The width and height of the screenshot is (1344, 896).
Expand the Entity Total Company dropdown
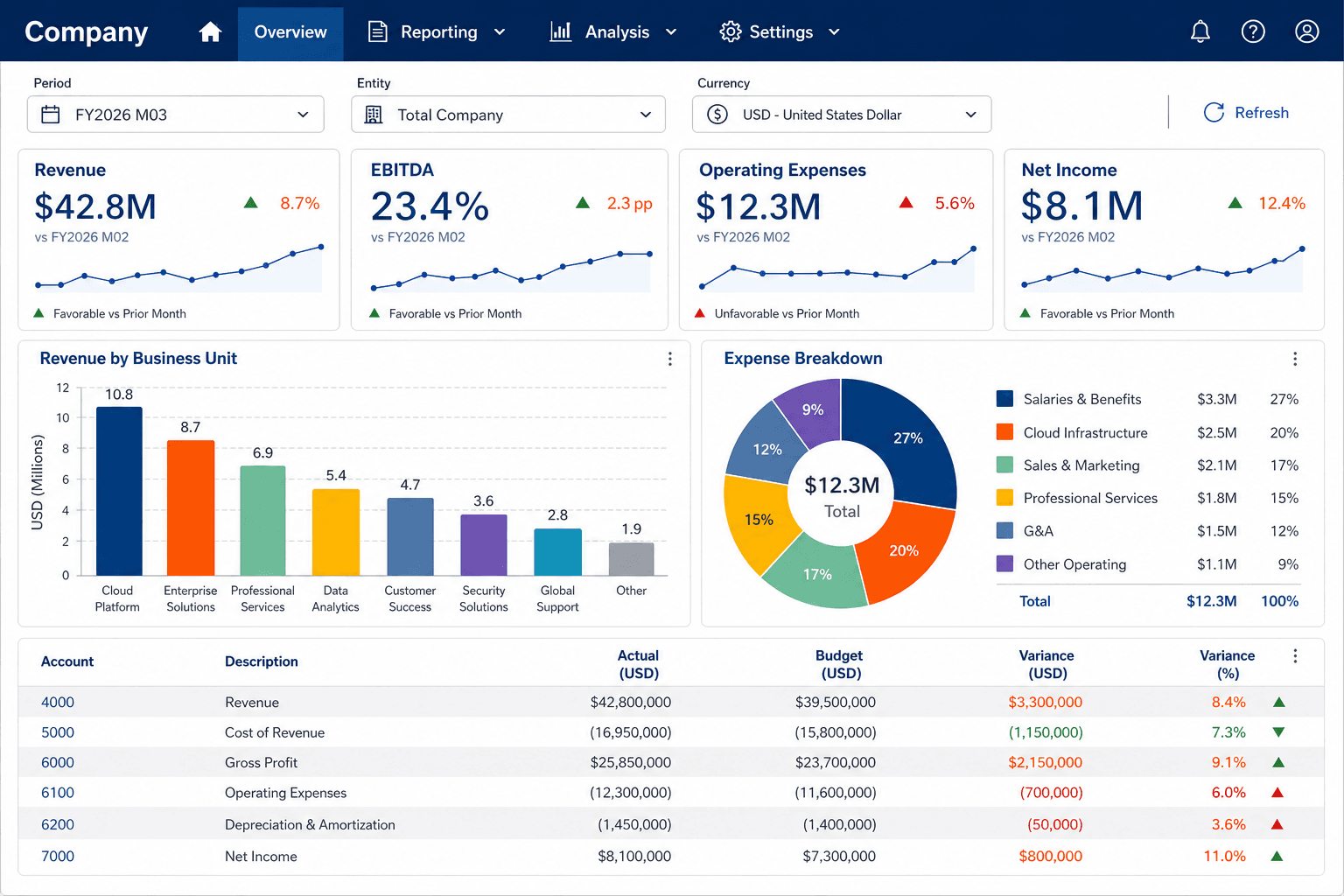[x=508, y=115]
